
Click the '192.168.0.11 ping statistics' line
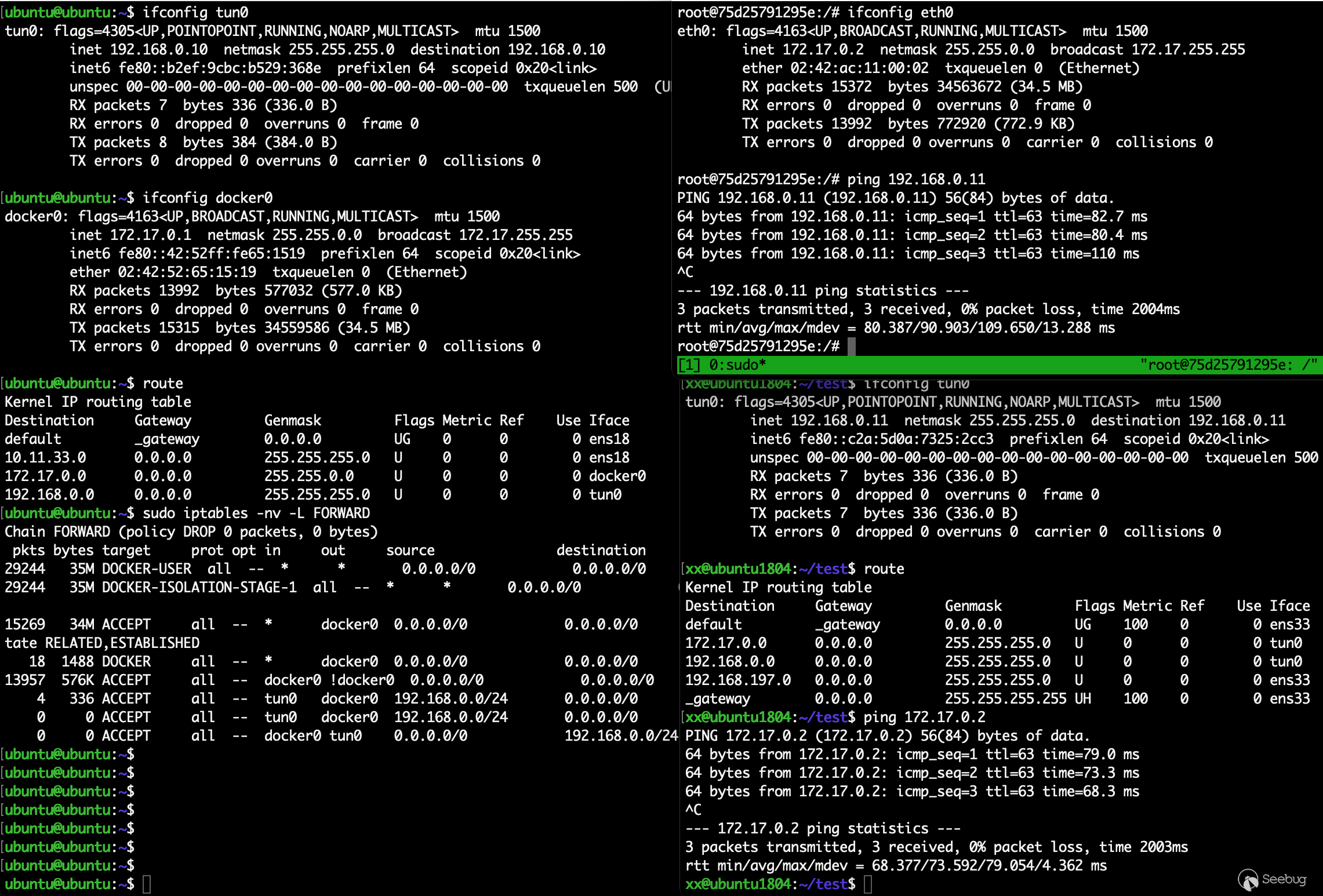822,290
